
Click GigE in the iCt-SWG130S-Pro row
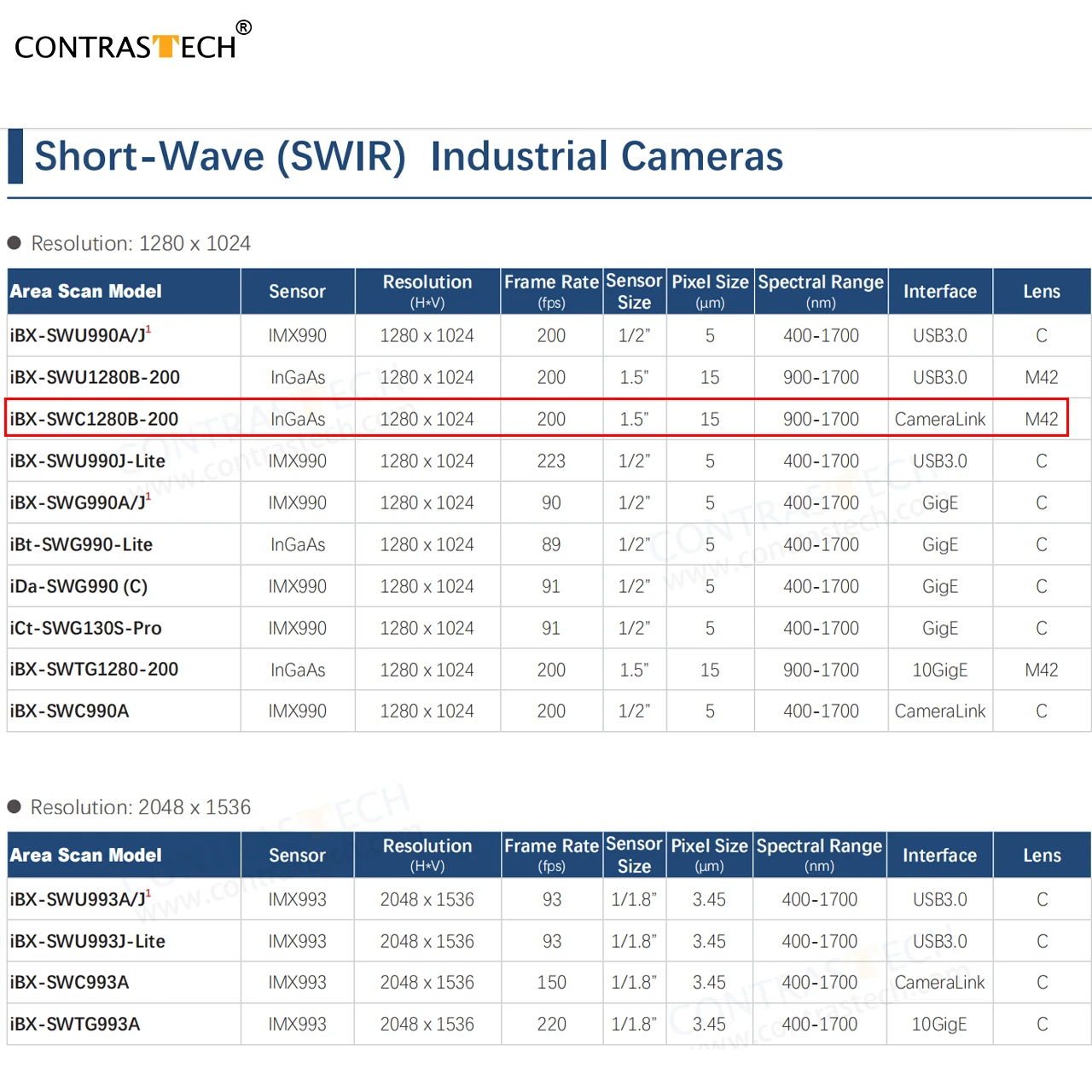pyautogui.click(x=940, y=628)
